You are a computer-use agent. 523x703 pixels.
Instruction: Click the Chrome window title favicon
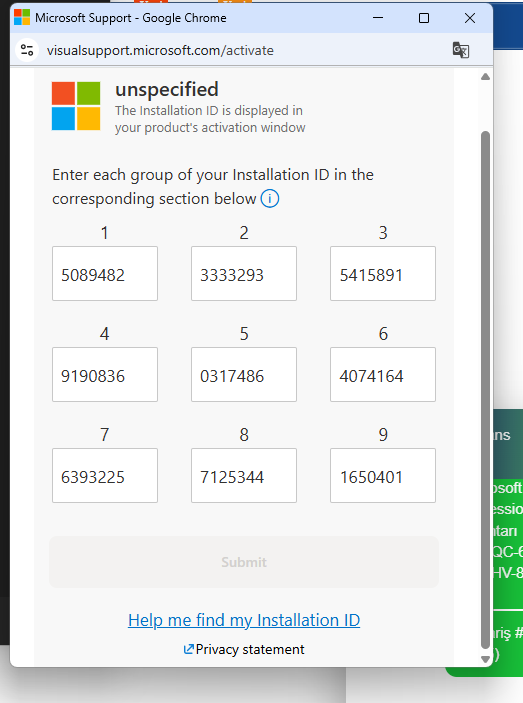(x=22, y=17)
